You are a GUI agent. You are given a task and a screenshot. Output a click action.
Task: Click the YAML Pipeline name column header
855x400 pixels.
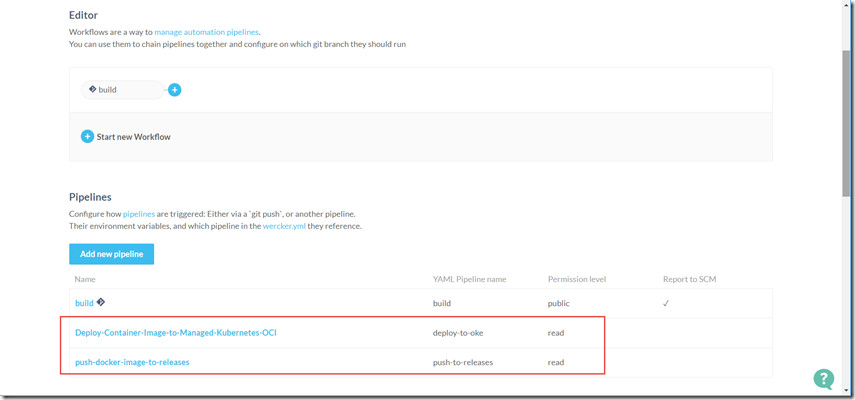[x=470, y=279]
